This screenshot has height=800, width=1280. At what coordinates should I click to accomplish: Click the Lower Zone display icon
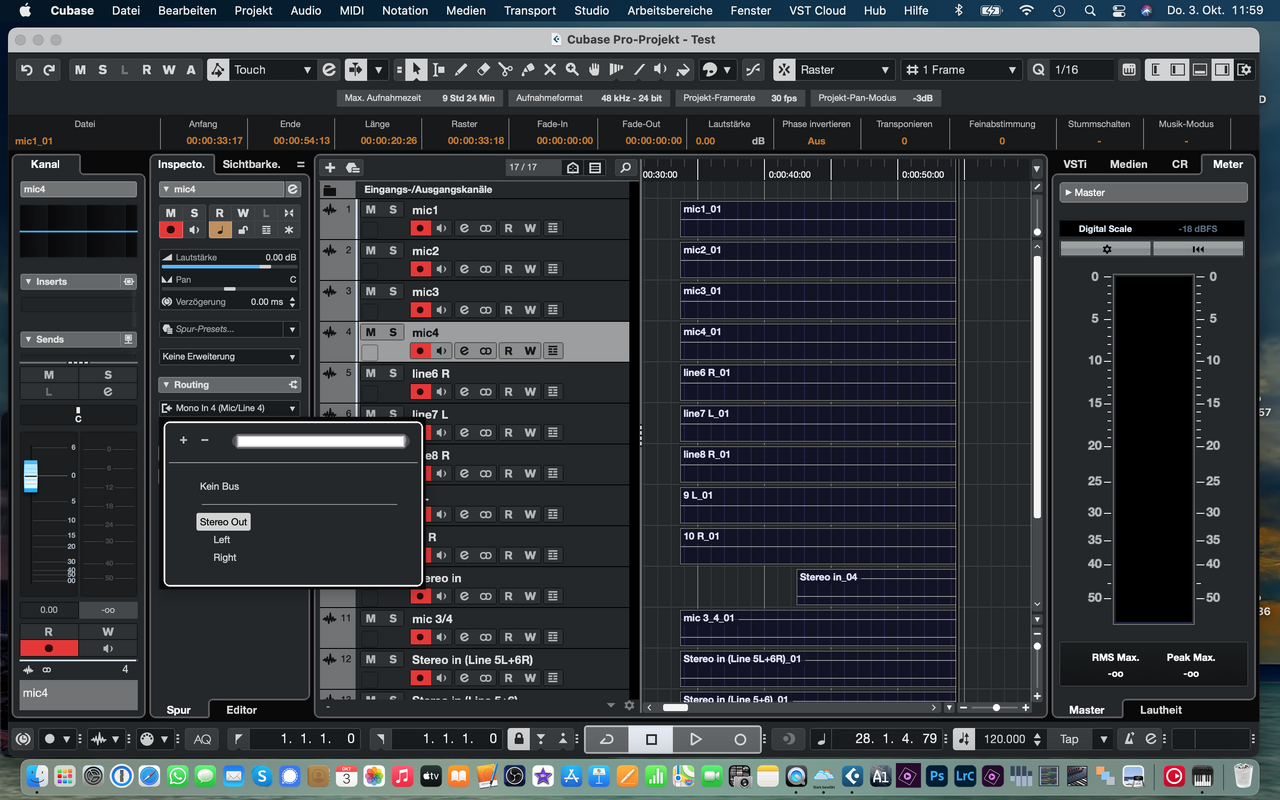(x=1200, y=70)
